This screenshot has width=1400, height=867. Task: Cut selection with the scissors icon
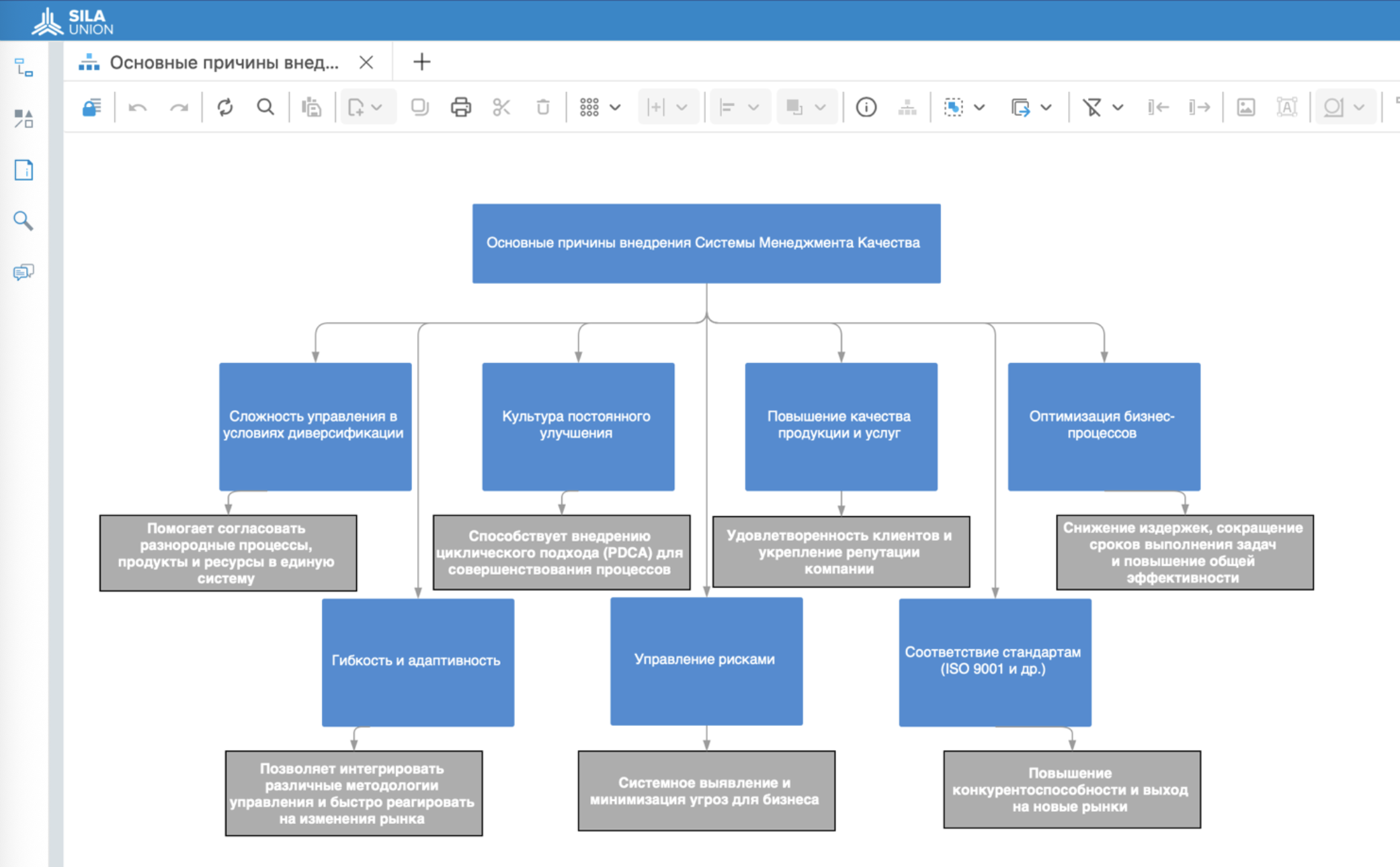tap(501, 107)
